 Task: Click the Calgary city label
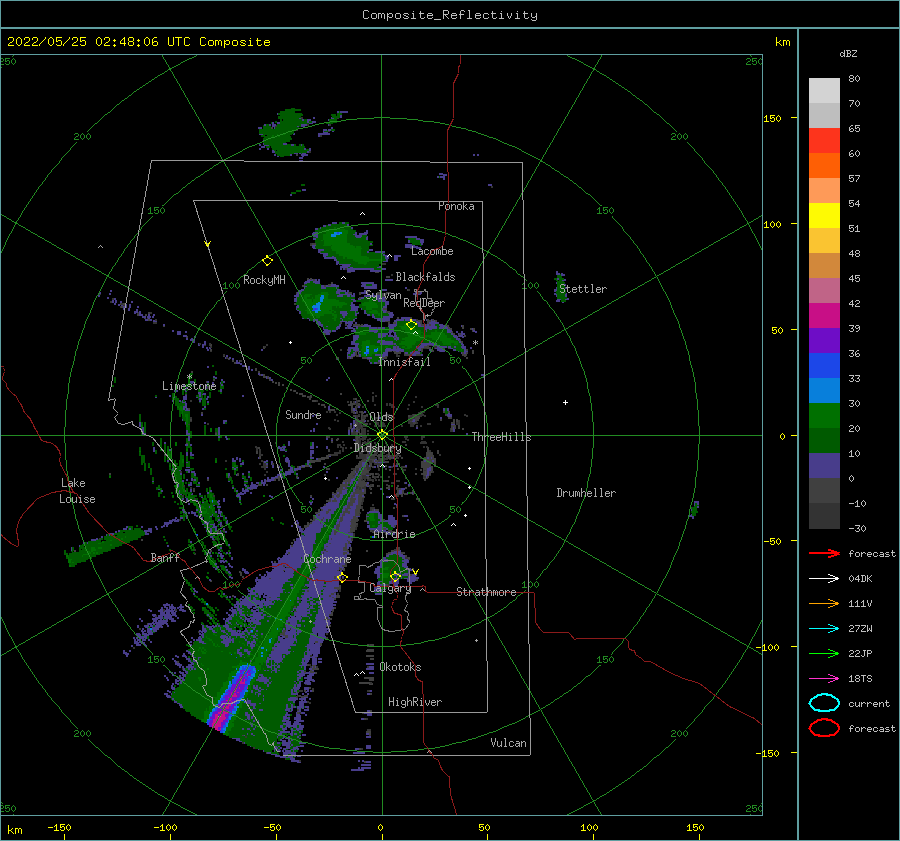[x=390, y=588]
